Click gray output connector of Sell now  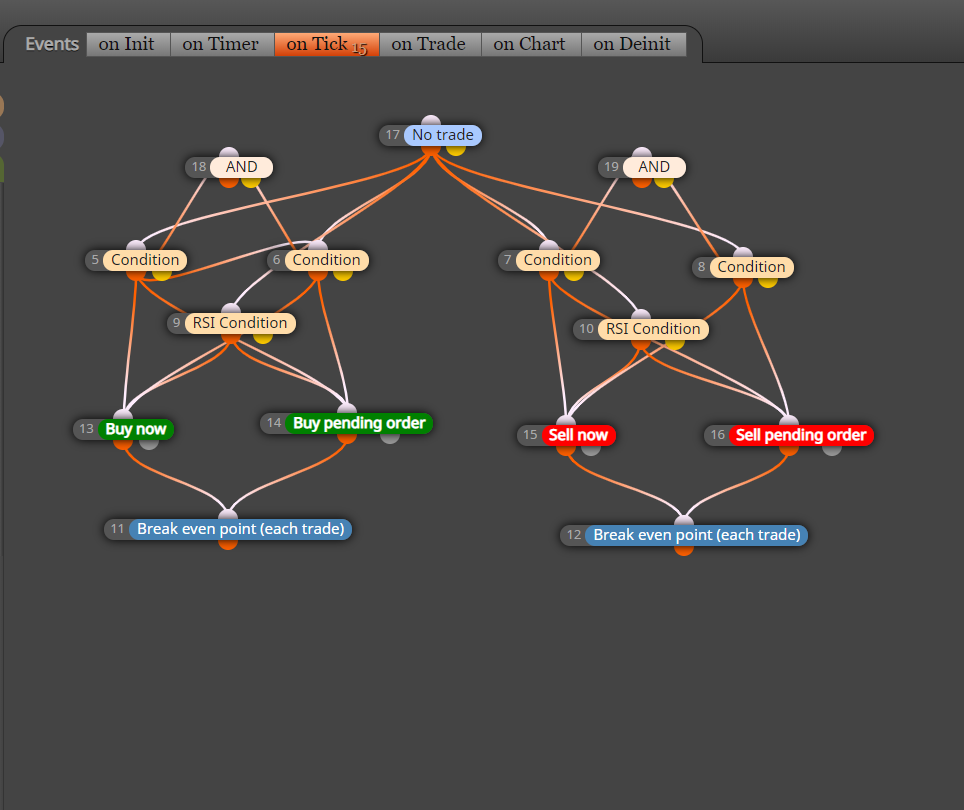591,449
